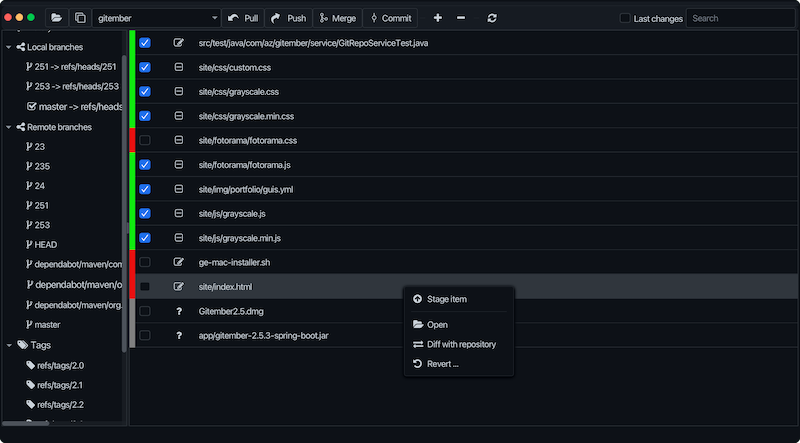Select file site/fotorama/fotorama.js
Image resolution: width=800 pixels, height=443 pixels.
pyautogui.click(x=245, y=165)
